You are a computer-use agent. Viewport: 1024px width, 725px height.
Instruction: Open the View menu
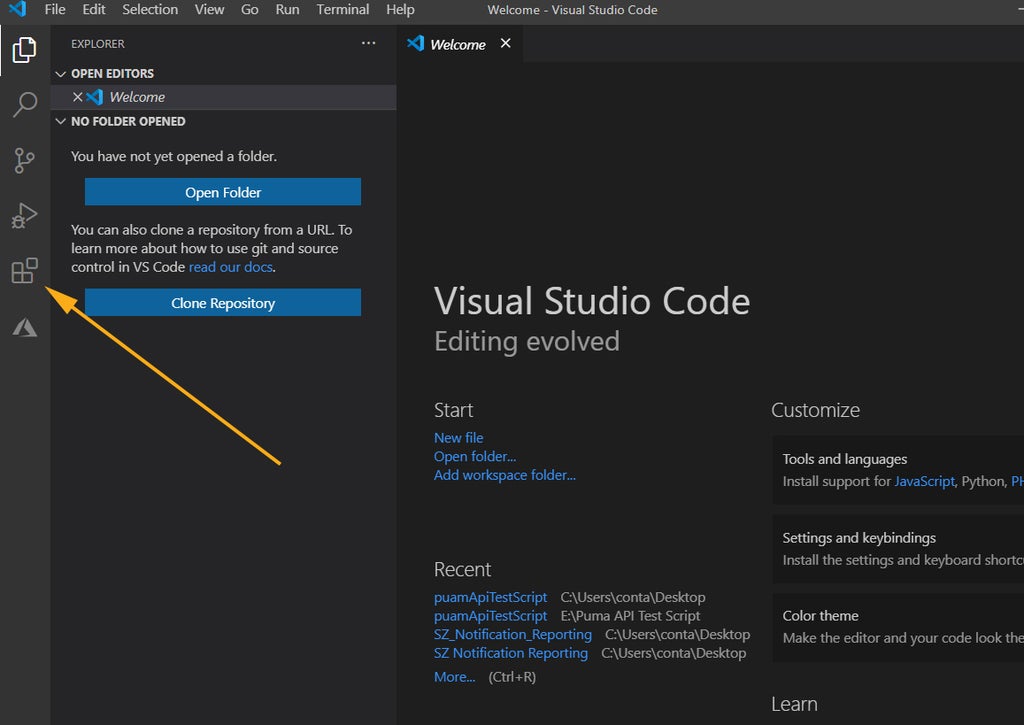tap(209, 10)
